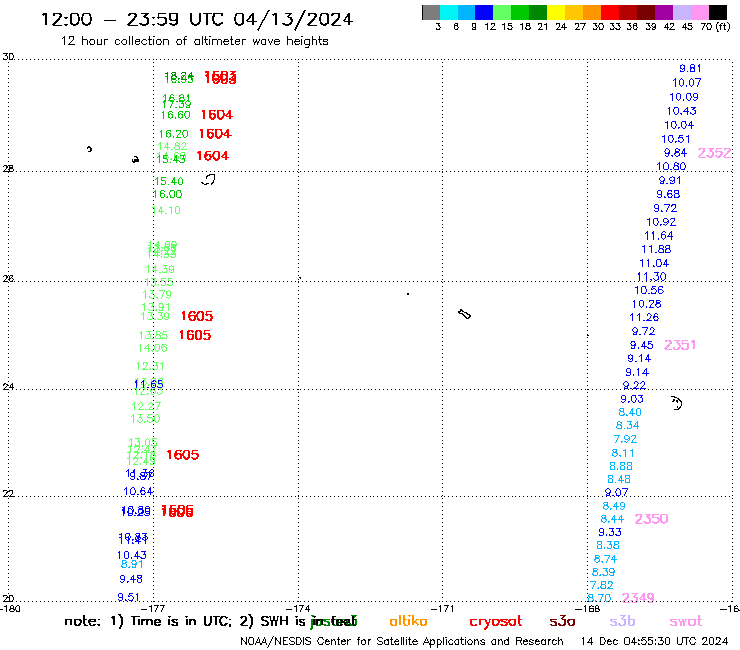This screenshot has height=650, width=740.
Task: Click the pink 'swot' satellite label
Action: point(686,621)
